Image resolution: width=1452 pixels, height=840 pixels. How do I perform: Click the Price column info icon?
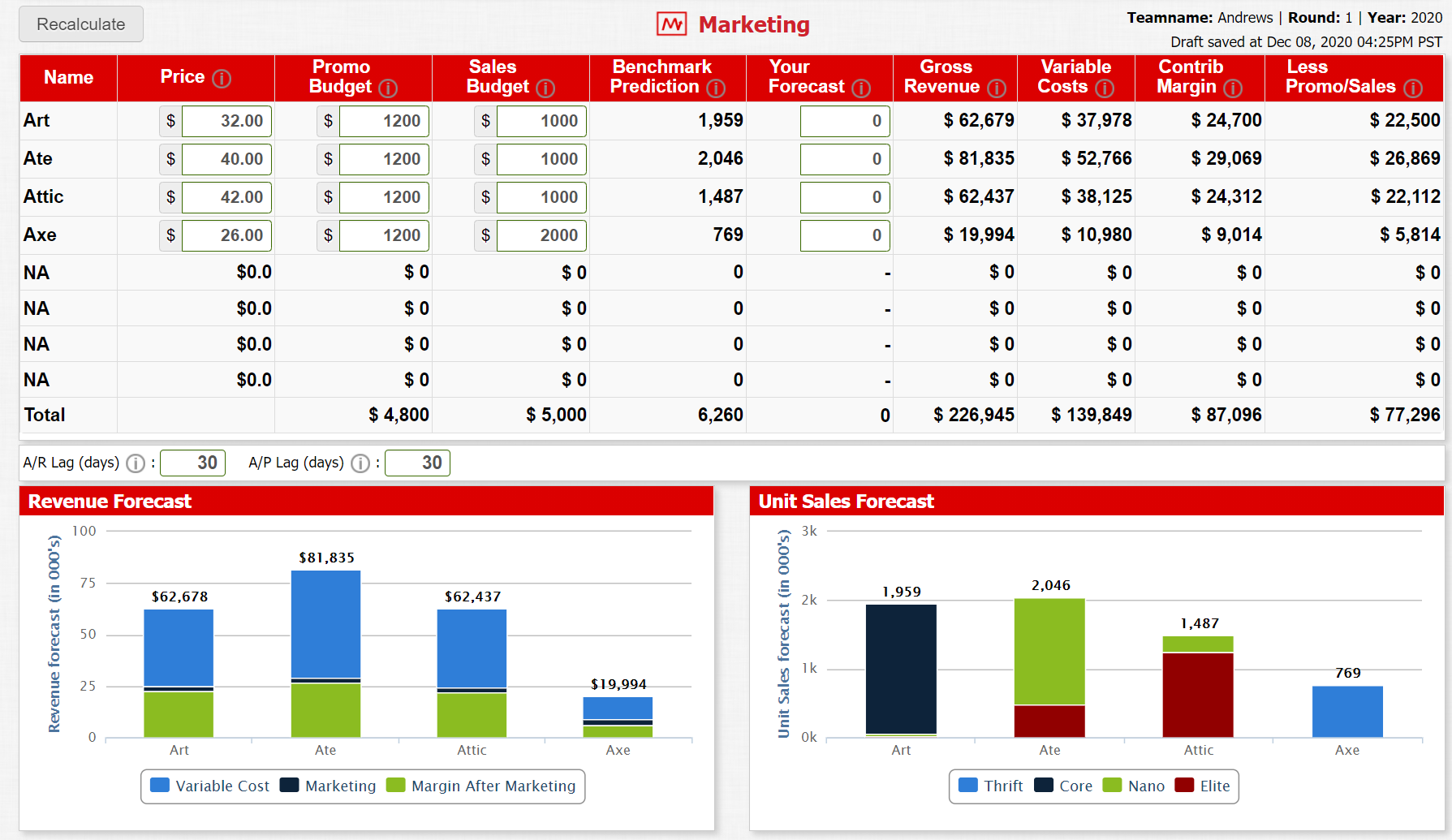point(222,78)
